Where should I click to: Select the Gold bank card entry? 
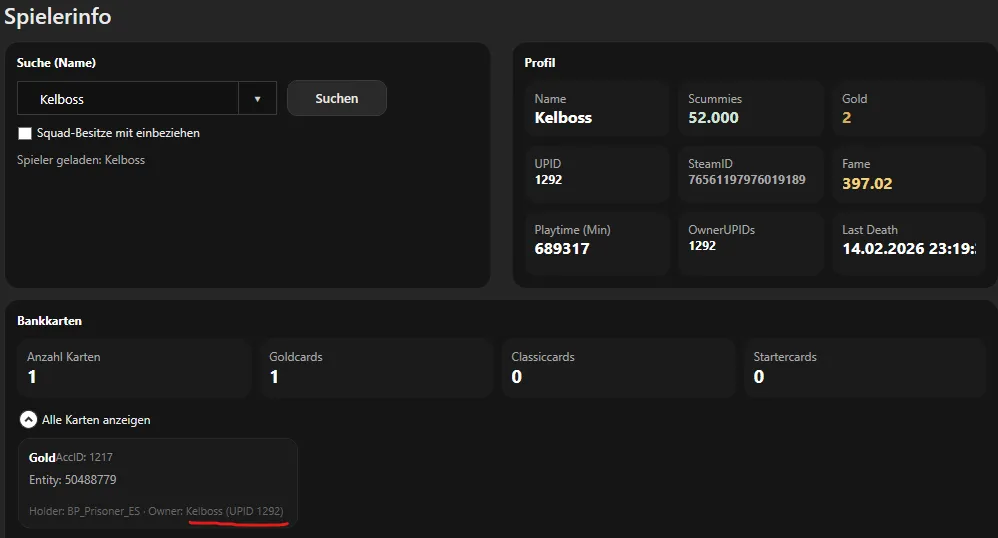pos(158,482)
